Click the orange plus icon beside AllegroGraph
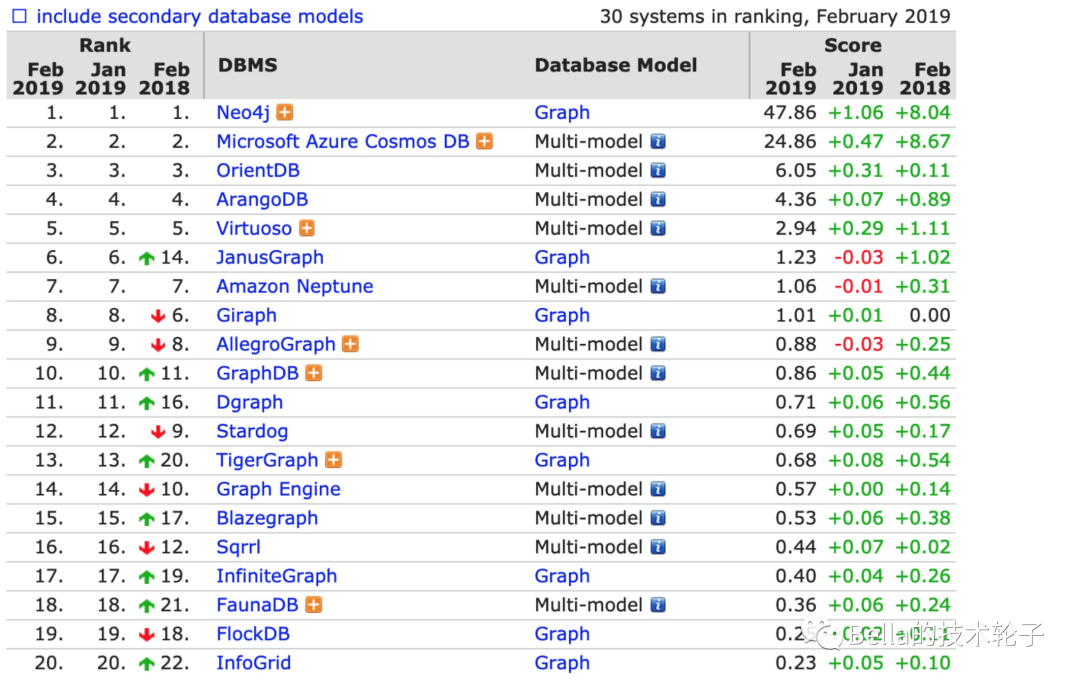The height and width of the screenshot is (682, 1080). (x=351, y=344)
